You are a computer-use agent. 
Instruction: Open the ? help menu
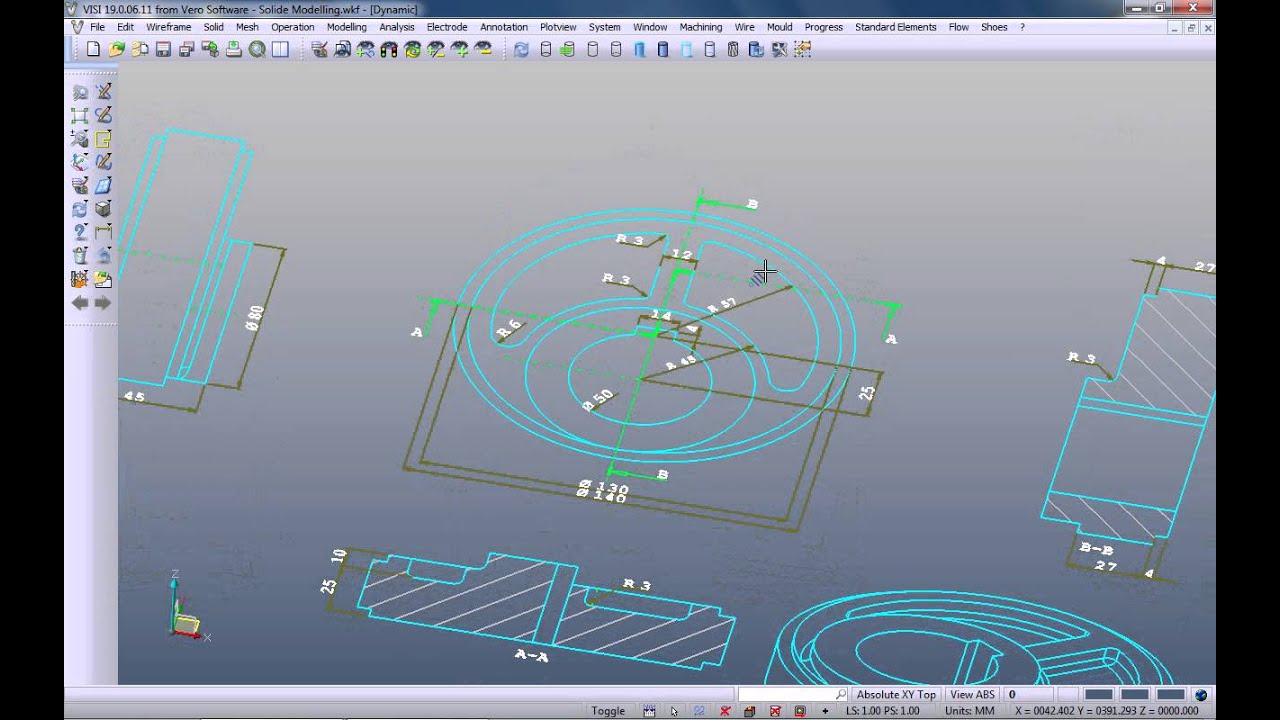pos(1022,27)
